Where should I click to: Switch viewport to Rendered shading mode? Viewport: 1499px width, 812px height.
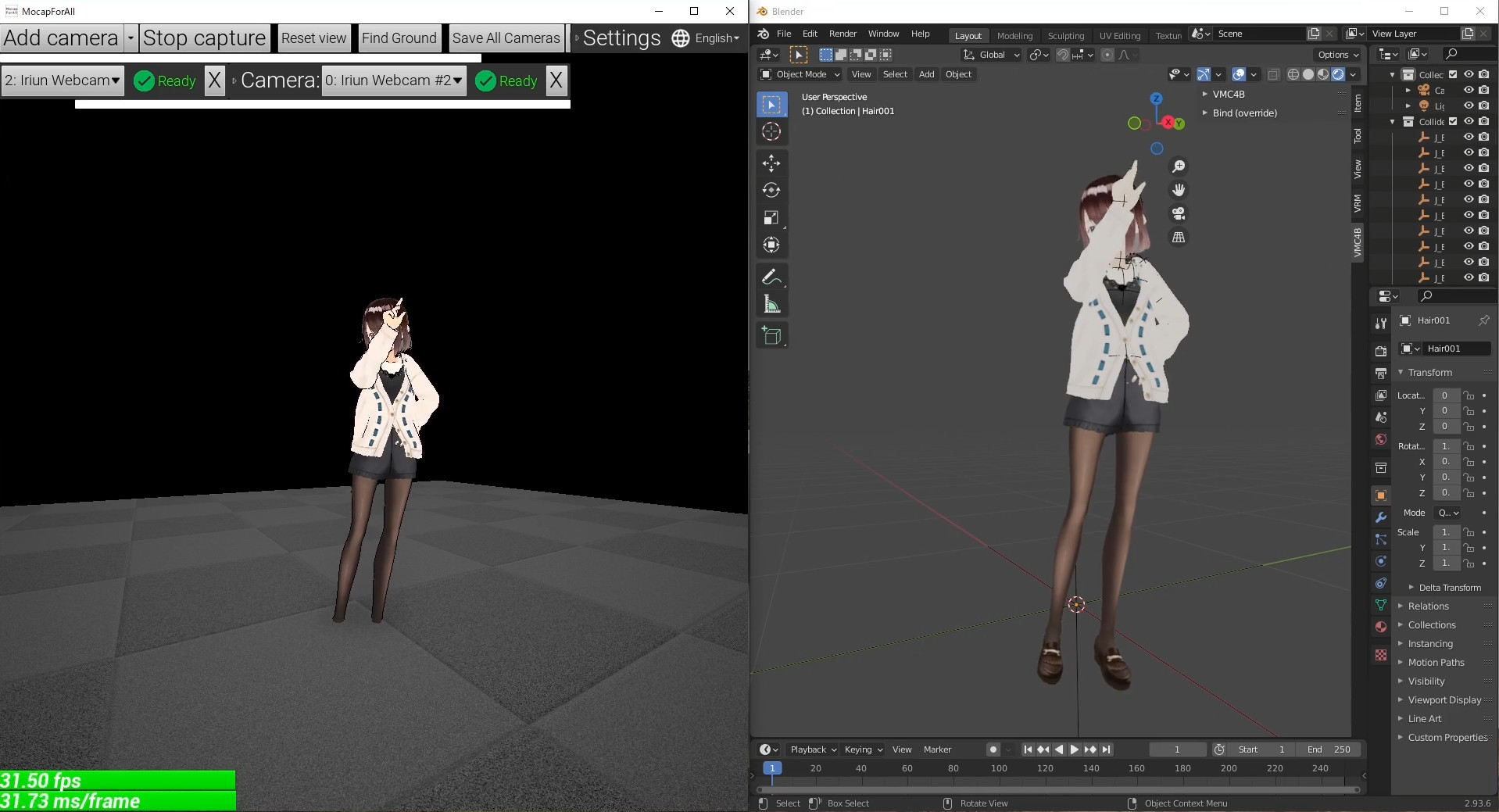[x=1338, y=74]
